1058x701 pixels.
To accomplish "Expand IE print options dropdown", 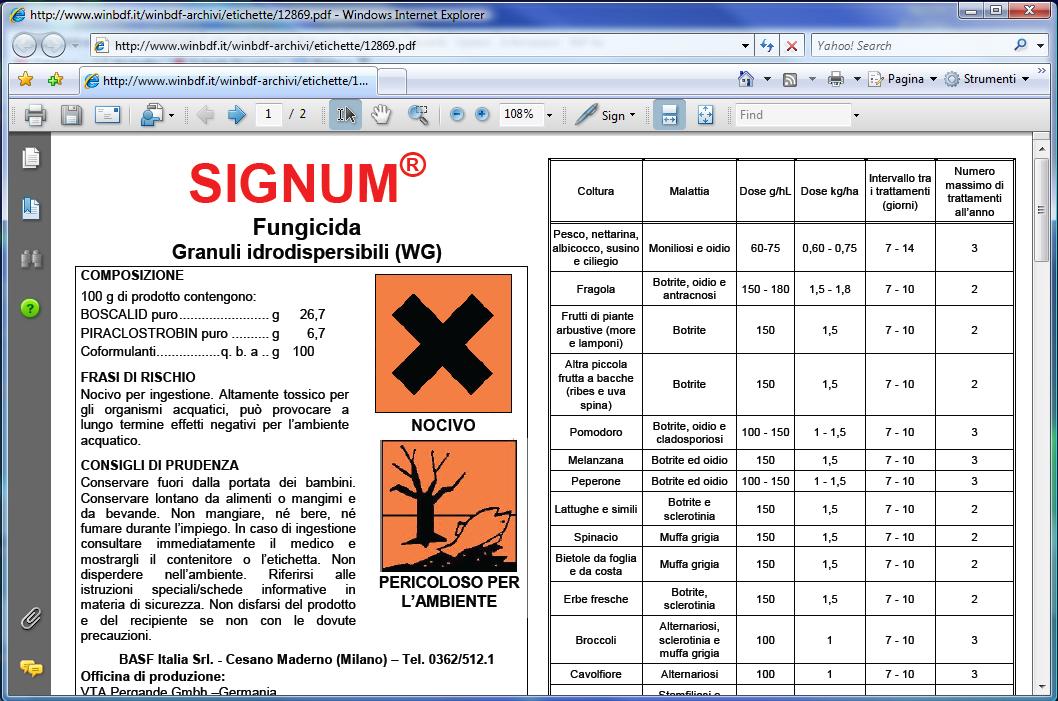I will pos(857,80).
